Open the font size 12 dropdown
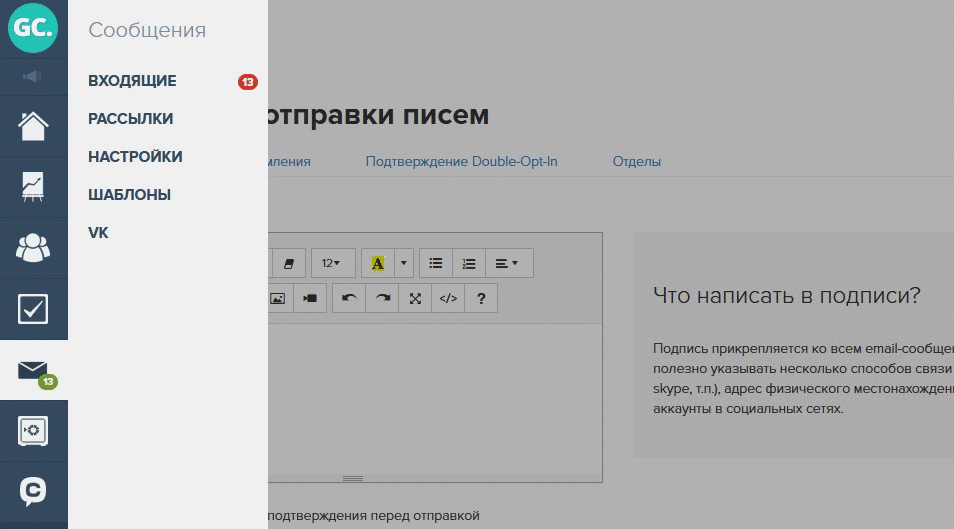Viewport: 954px width, 529px height. point(332,263)
